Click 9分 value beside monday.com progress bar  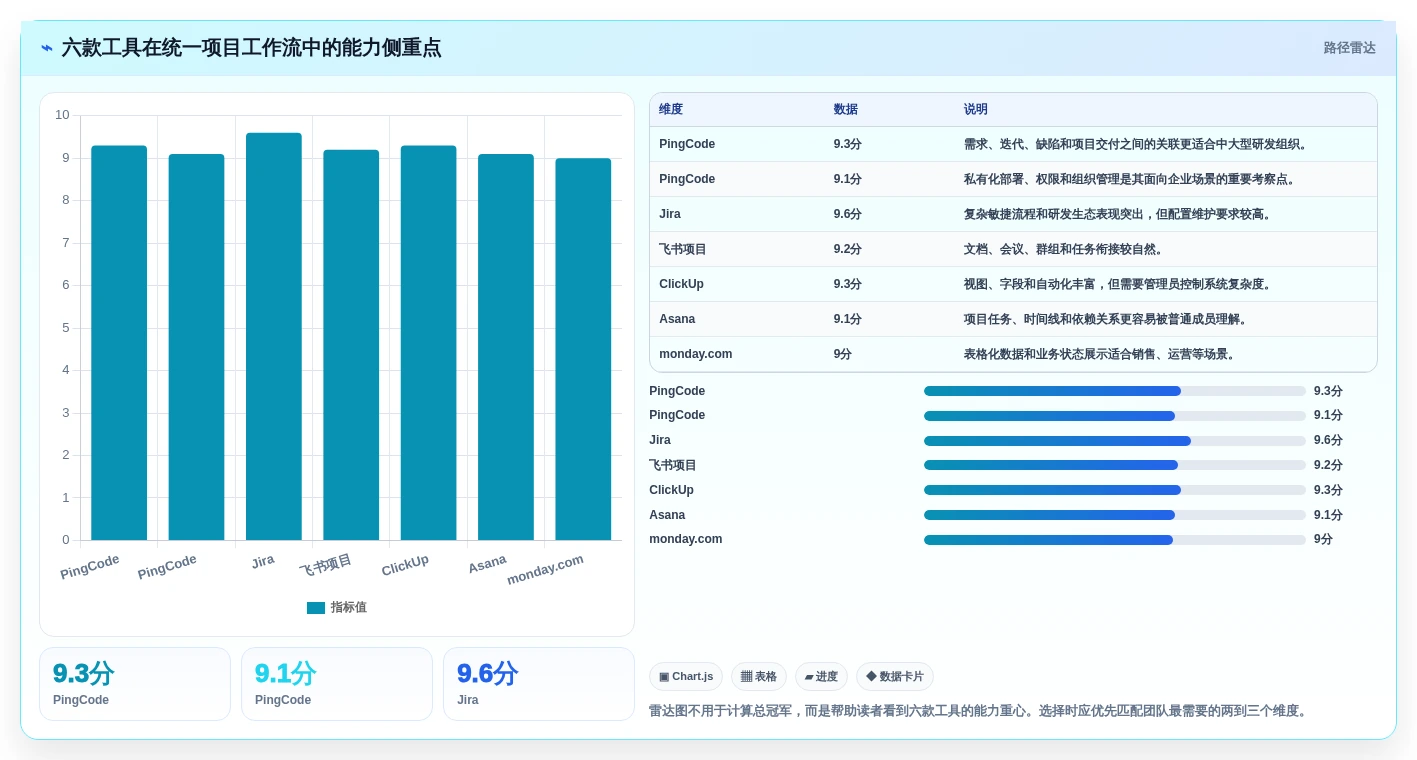coord(1323,540)
